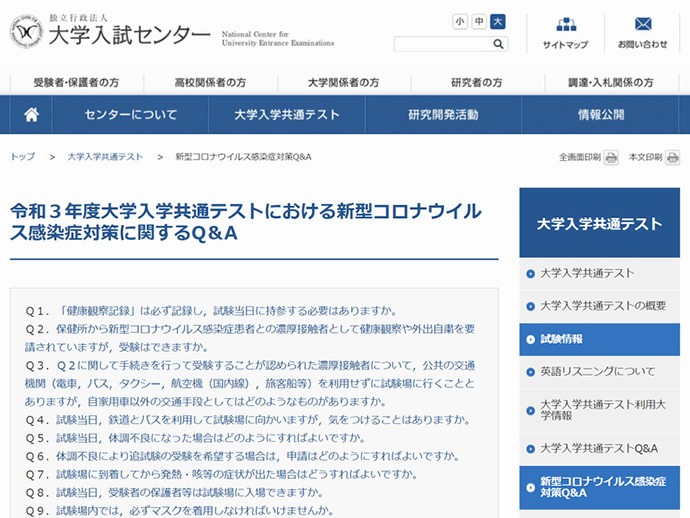690x518 pixels.
Task: Go to トップ breadcrumb link
Action: pos(23,157)
